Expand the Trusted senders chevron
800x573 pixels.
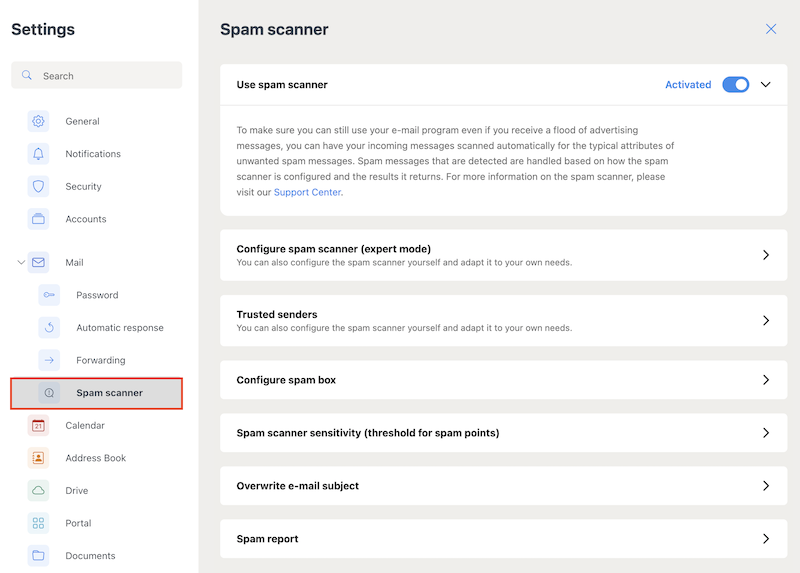(766, 320)
